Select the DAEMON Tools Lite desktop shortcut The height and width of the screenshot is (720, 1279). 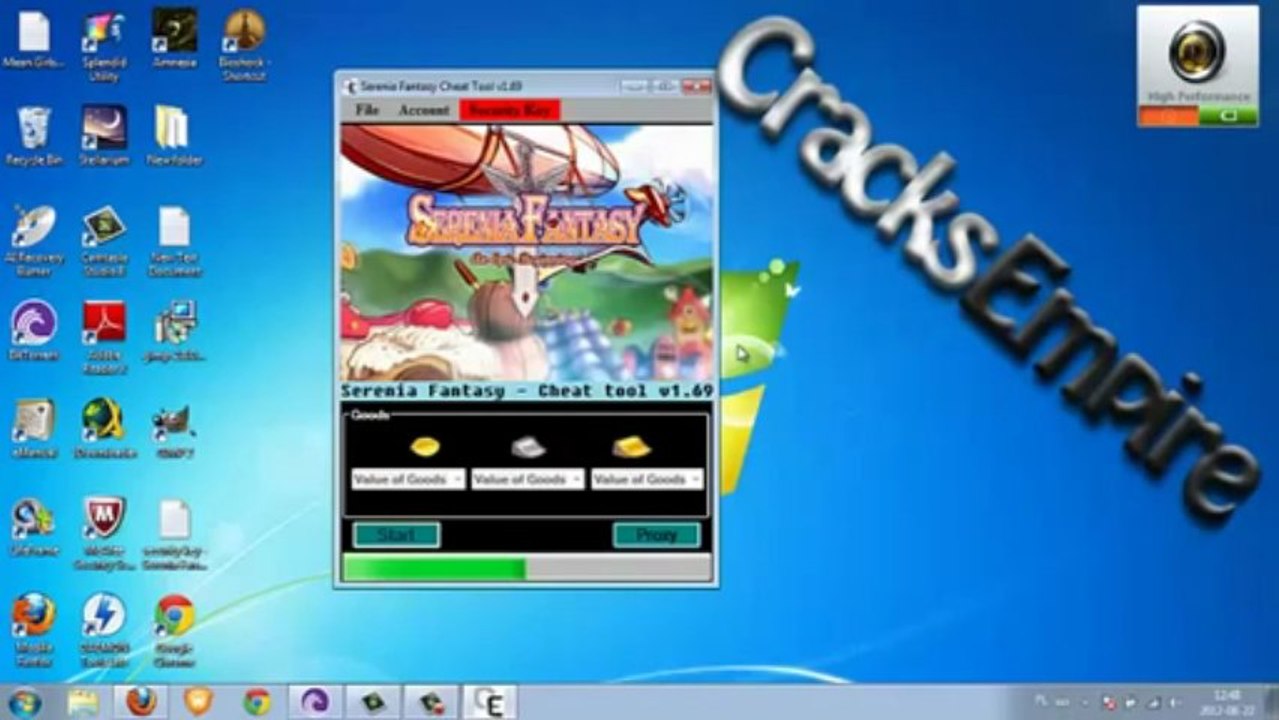[x=104, y=631]
